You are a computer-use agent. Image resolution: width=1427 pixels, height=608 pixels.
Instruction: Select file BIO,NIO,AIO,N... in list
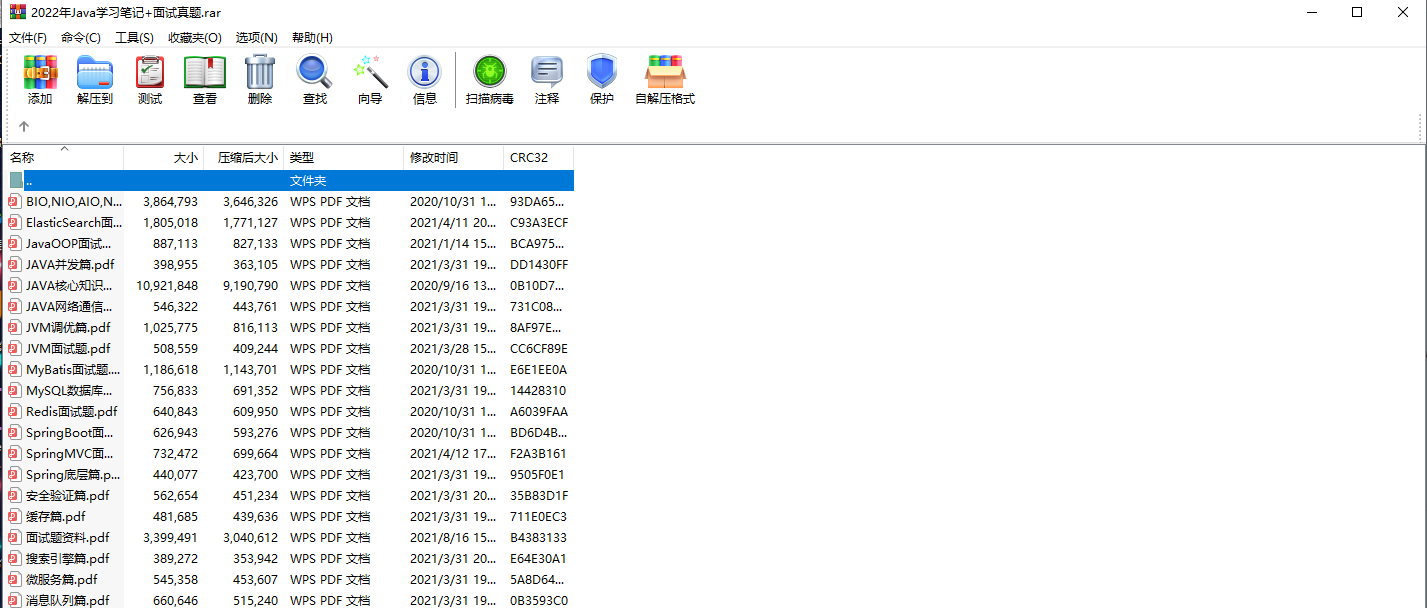pos(74,201)
